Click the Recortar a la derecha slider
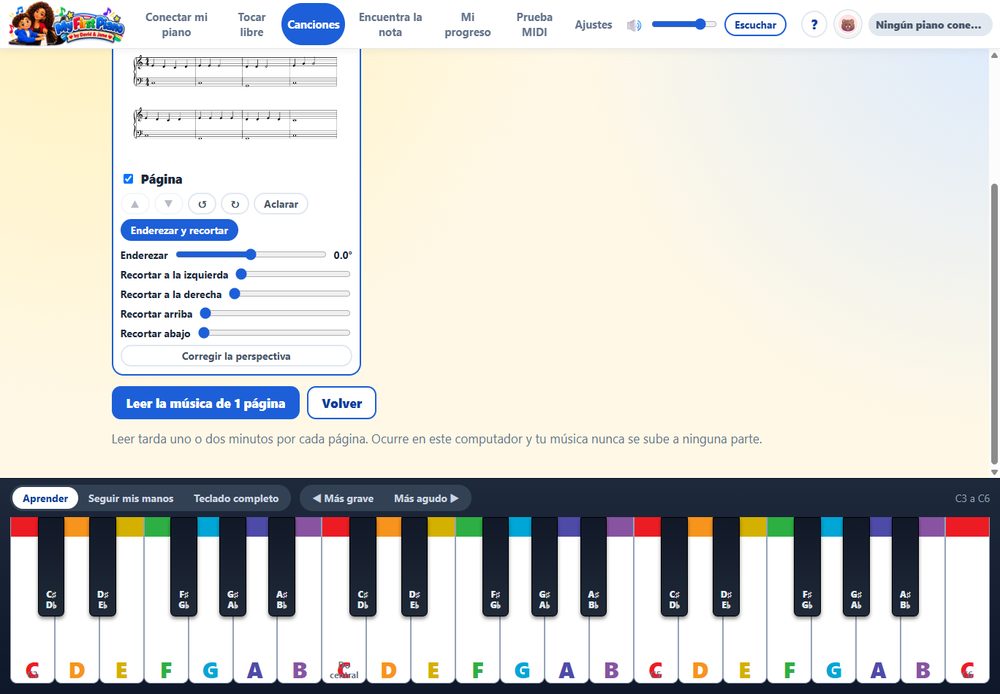Screen dimensions: 1000x694 click(290, 294)
